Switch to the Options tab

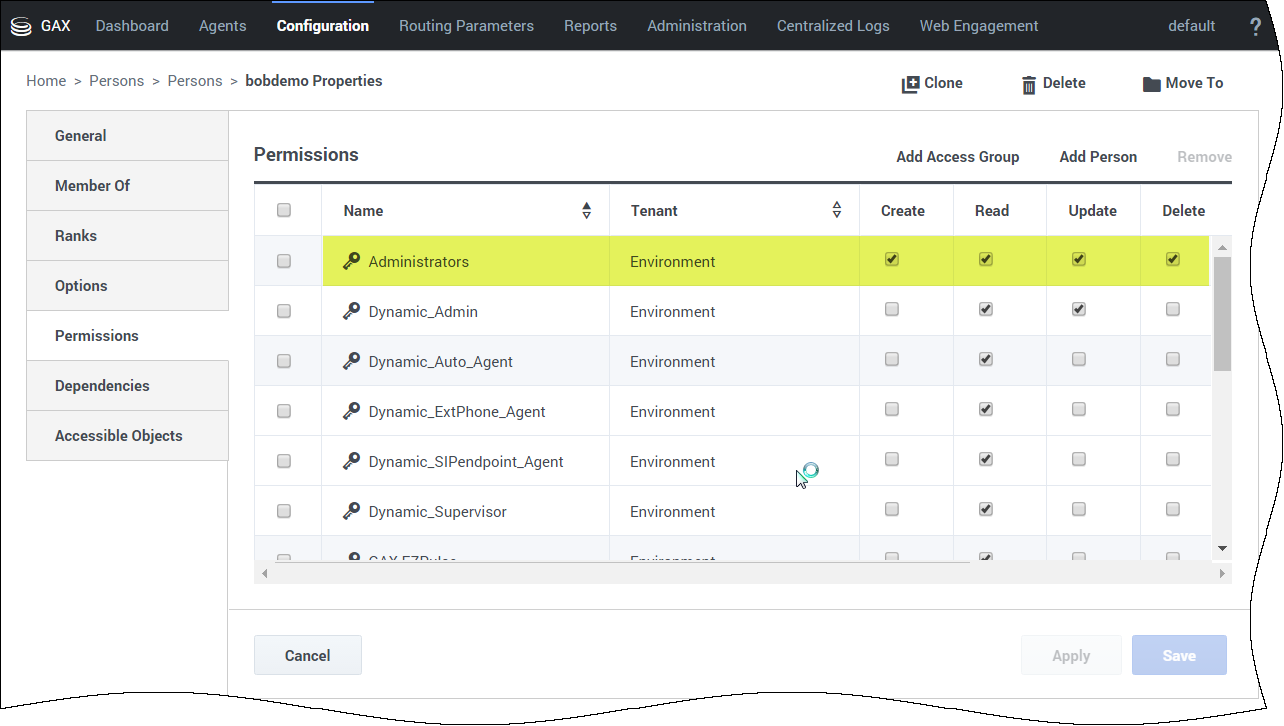coord(127,286)
